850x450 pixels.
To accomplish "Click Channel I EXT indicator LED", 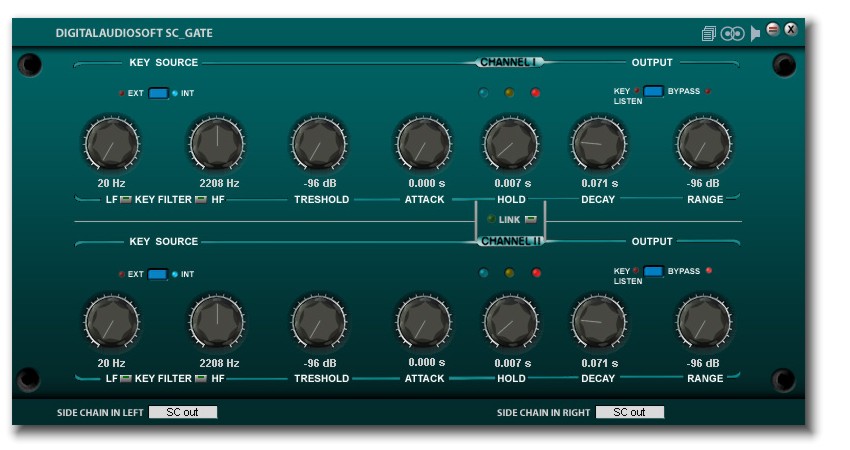I will (122, 93).
